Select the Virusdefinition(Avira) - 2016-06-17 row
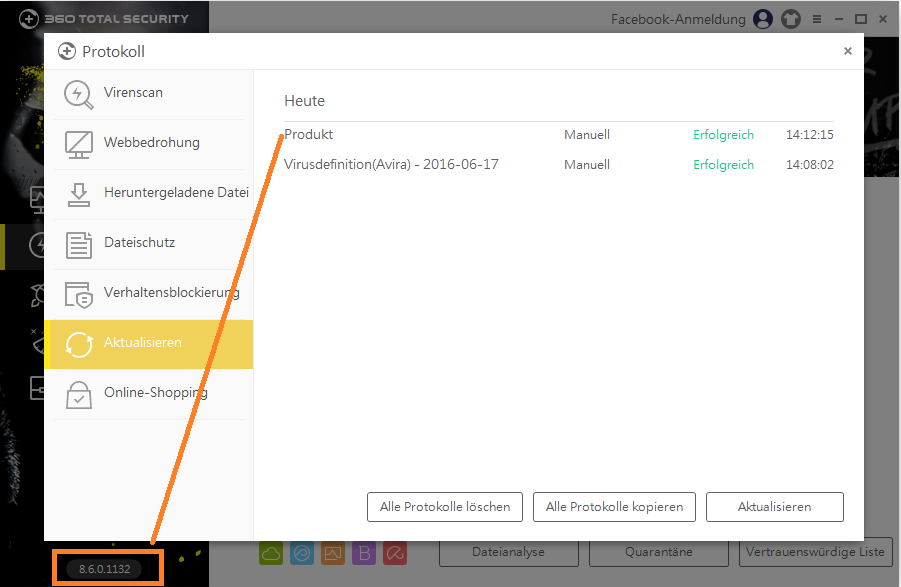901x587 pixels. coord(559,165)
